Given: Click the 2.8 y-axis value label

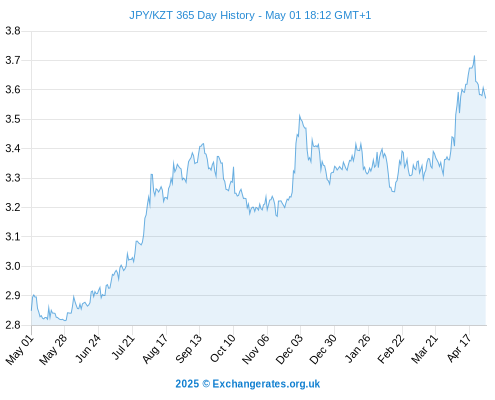Looking at the screenshot, I should [x=13, y=325].
